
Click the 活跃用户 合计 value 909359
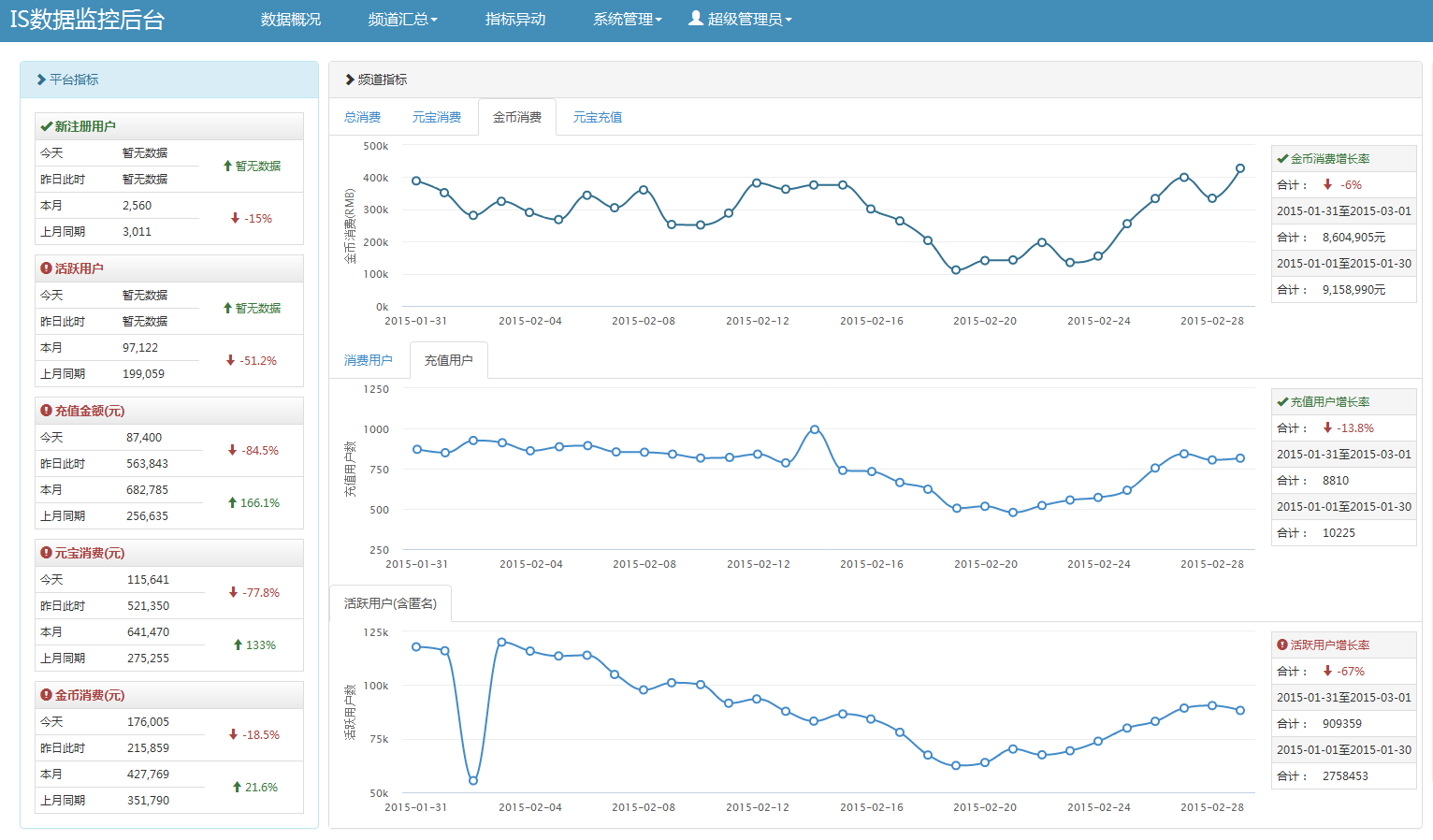pyautogui.click(x=1342, y=724)
